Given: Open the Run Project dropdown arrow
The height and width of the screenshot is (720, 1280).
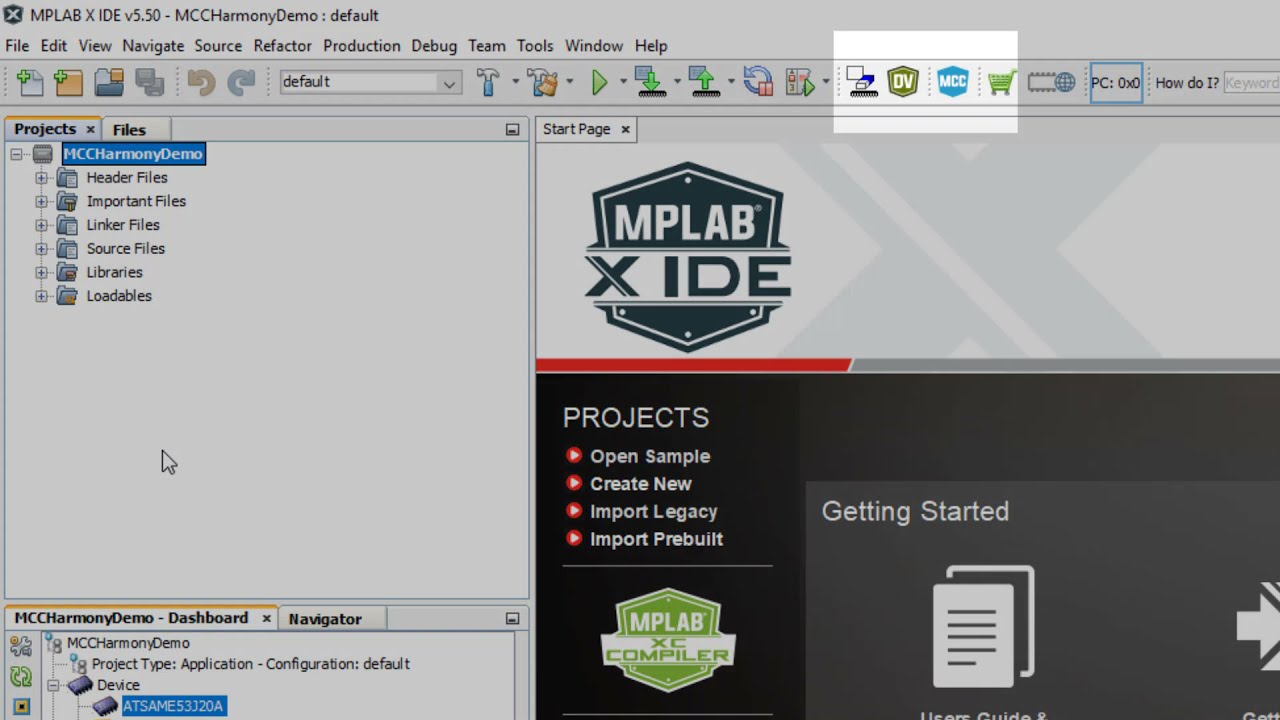Looking at the screenshot, I should coord(623,82).
